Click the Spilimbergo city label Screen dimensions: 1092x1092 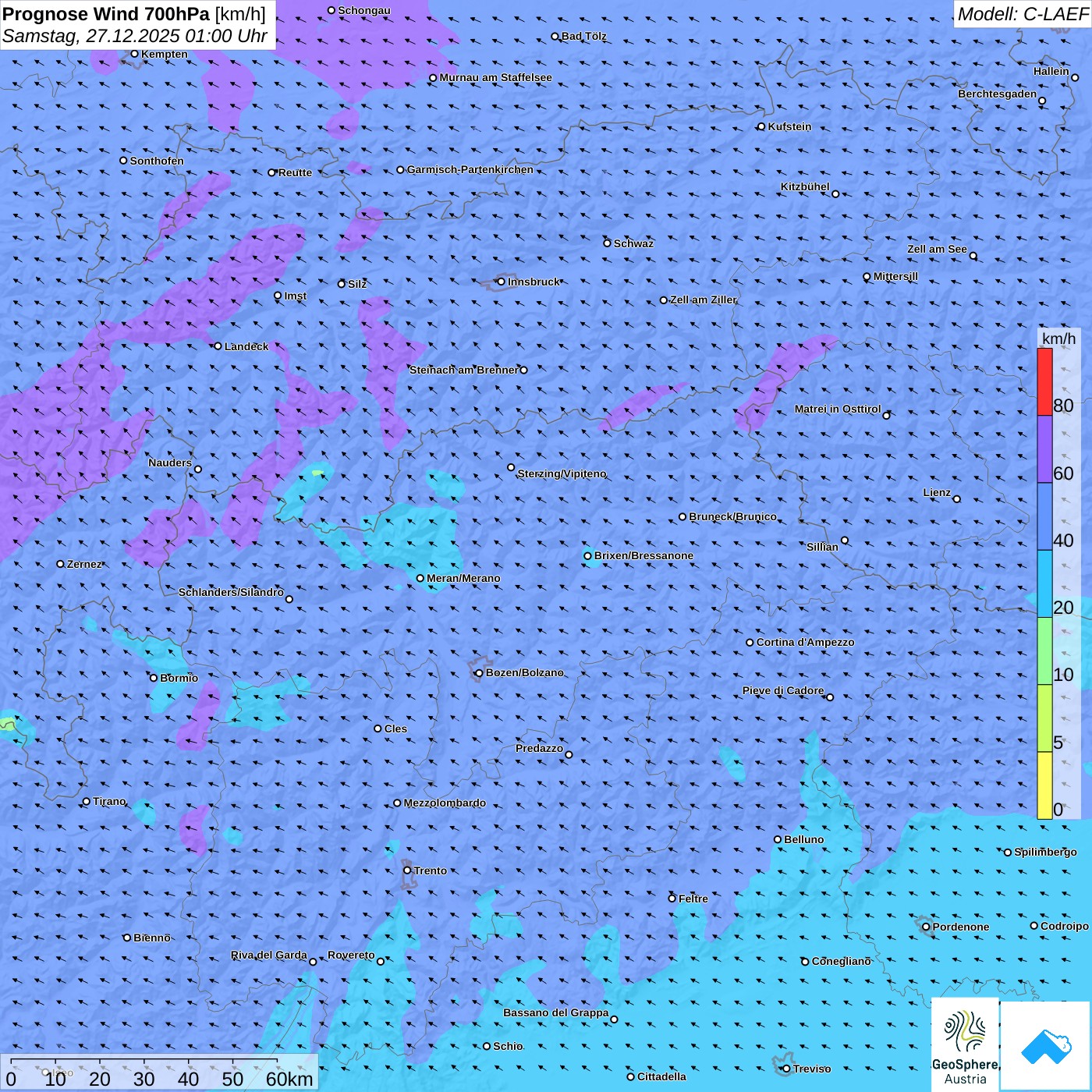[1045, 852]
